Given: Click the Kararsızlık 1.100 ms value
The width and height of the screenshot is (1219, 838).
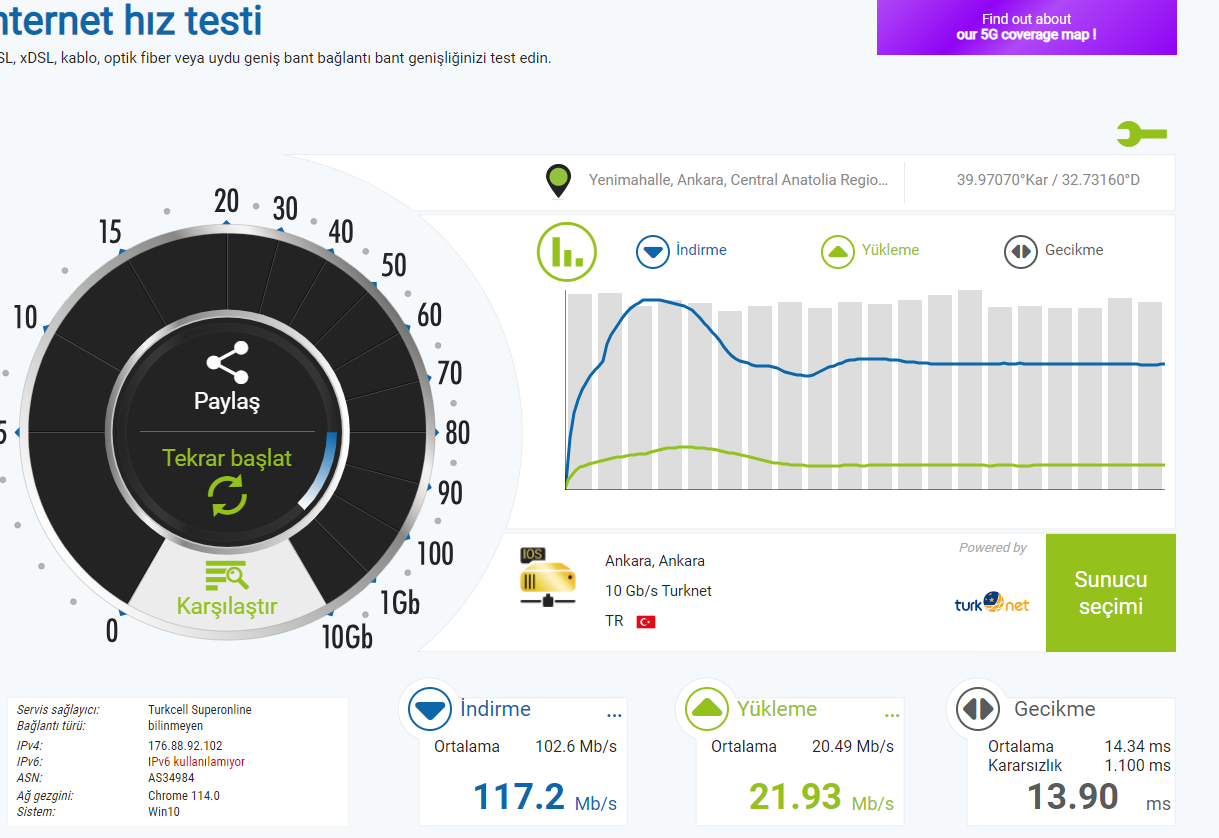Looking at the screenshot, I should [x=1138, y=766].
